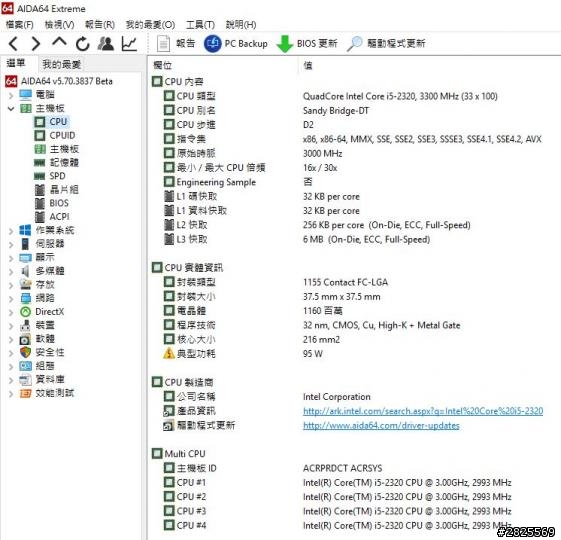Click the 作業系統 Windows logo icon

25,230
